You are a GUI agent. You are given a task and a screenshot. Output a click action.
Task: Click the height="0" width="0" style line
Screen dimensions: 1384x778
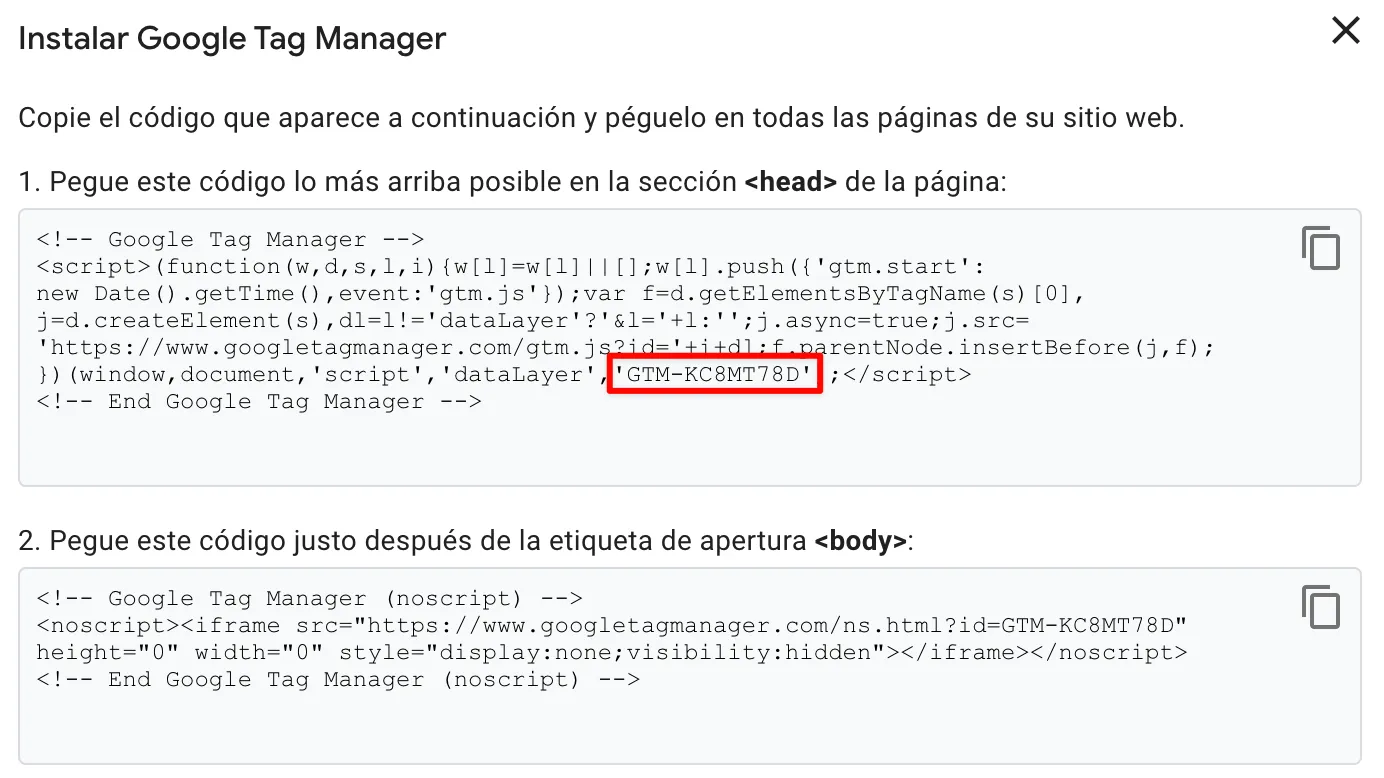tap(612, 652)
